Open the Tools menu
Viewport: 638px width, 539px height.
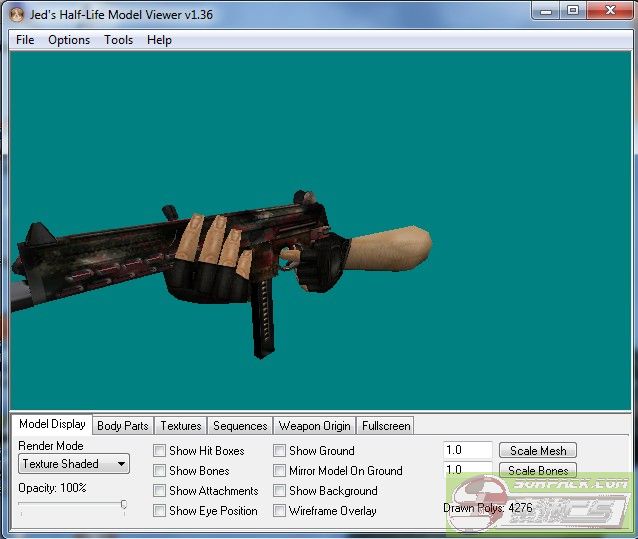118,40
